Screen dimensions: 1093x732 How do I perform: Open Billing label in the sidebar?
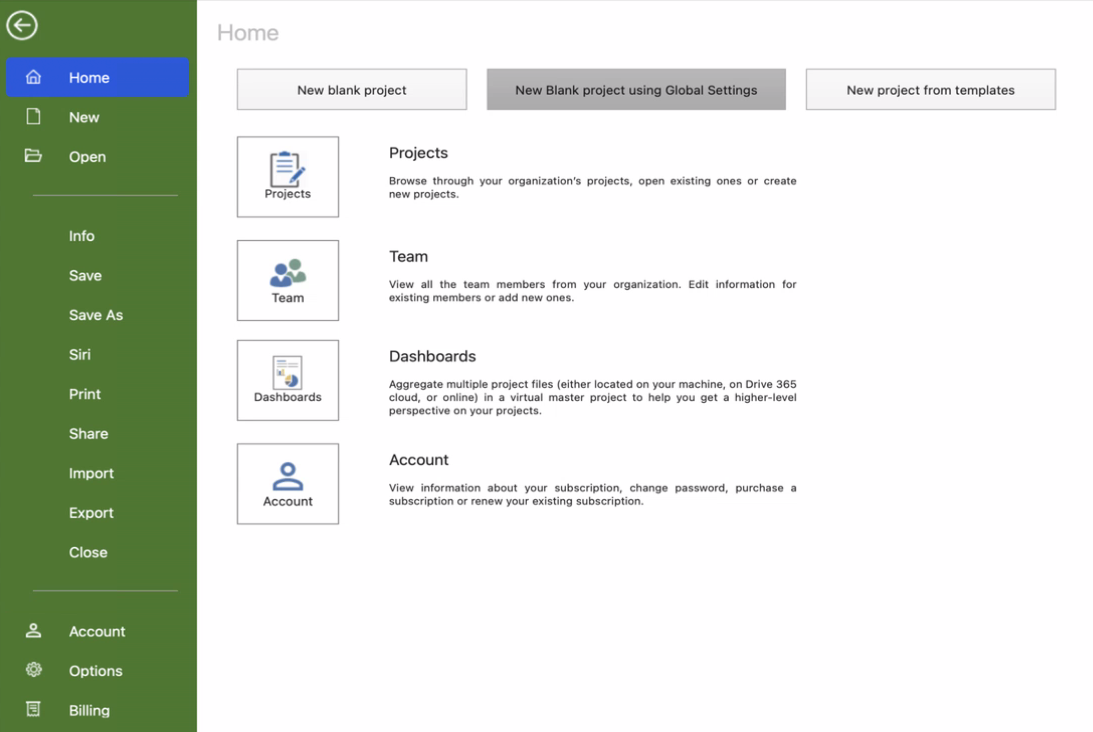coord(89,710)
